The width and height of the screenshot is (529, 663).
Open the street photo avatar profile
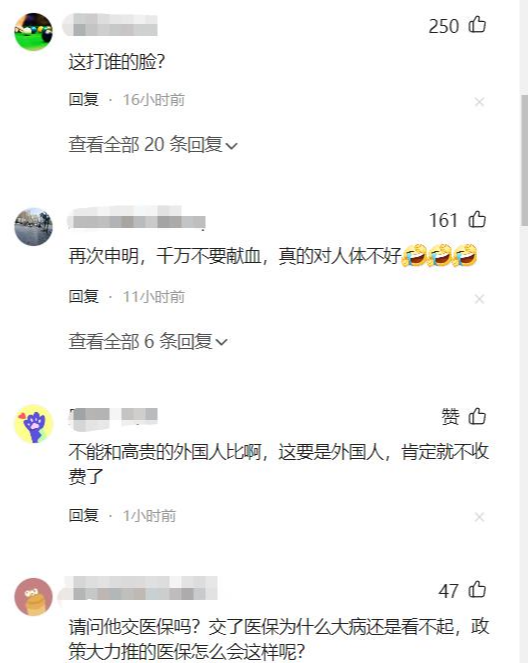(x=33, y=227)
